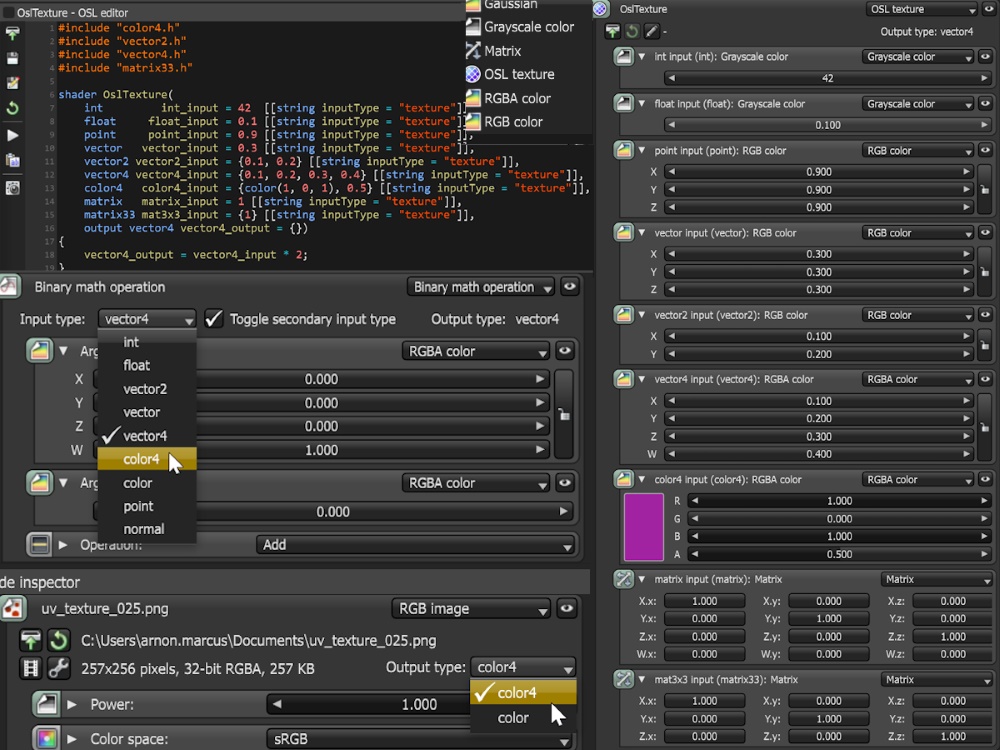Toggle the eye icon on the float input row
Screen dimensions: 1000x750
[x=985, y=103]
